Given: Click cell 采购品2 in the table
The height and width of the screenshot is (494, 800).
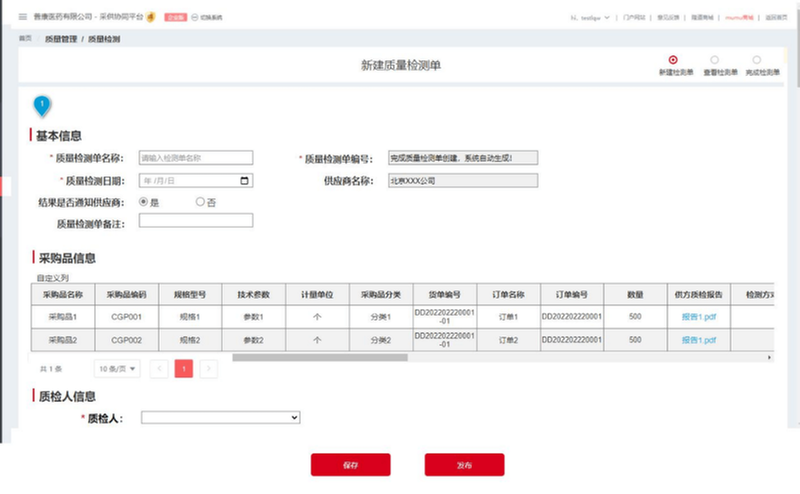Looking at the screenshot, I should [x=63, y=340].
